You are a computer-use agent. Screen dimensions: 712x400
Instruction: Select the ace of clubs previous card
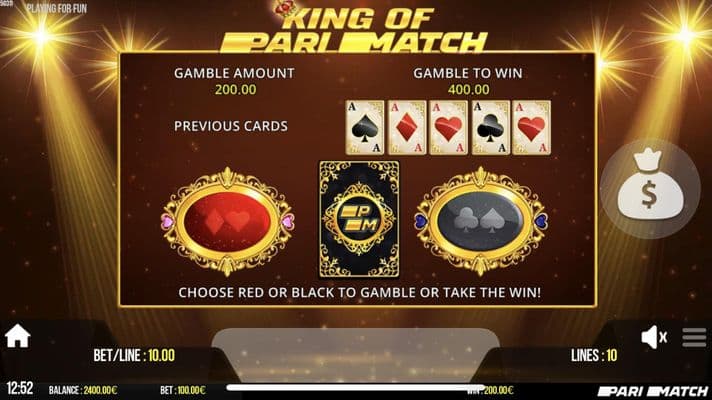click(490, 128)
